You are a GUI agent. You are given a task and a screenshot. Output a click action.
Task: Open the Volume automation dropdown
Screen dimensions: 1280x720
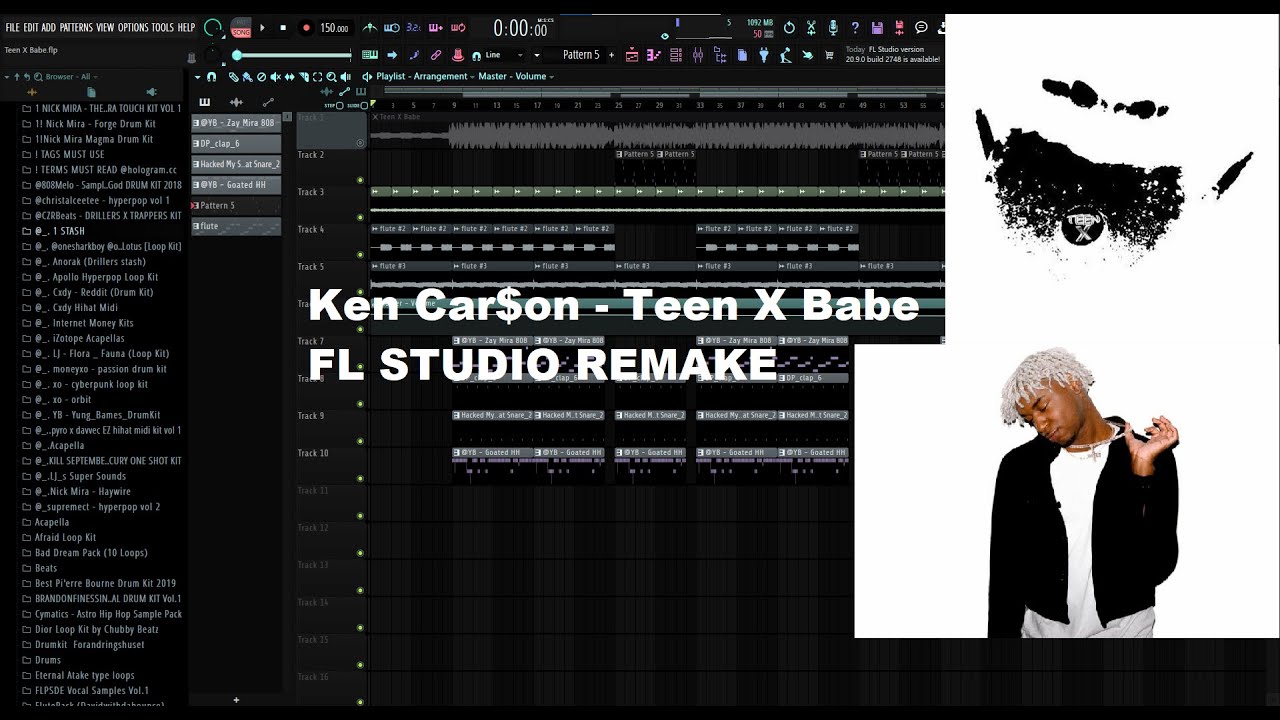pyautogui.click(x=535, y=76)
